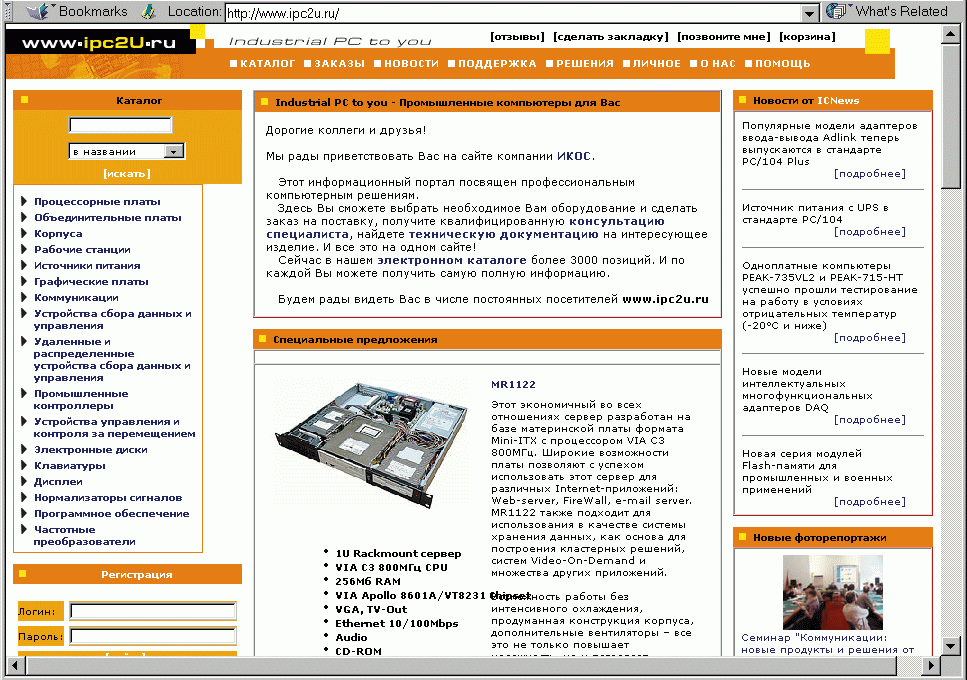Open the Объединительные платы catalog category

coord(108,218)
